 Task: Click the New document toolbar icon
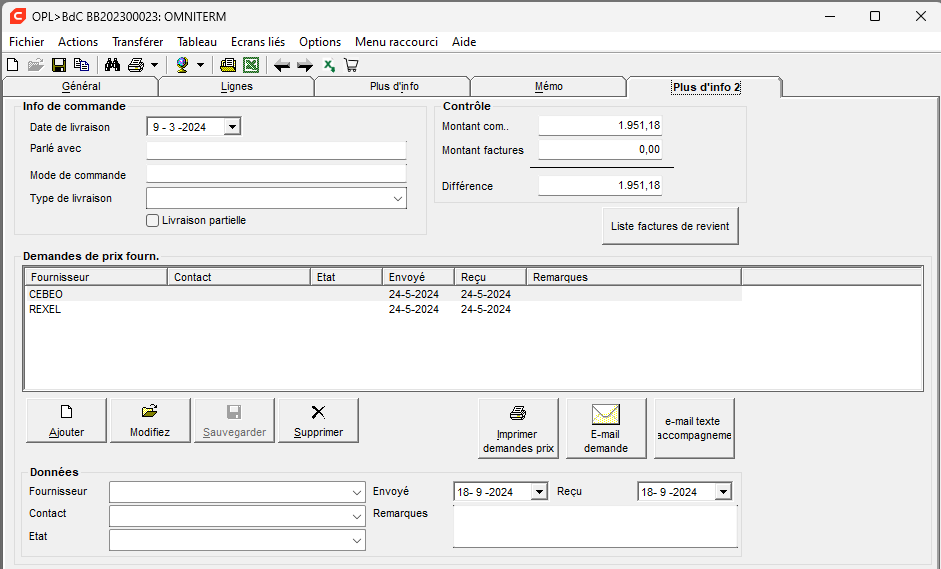coord(13,65)
